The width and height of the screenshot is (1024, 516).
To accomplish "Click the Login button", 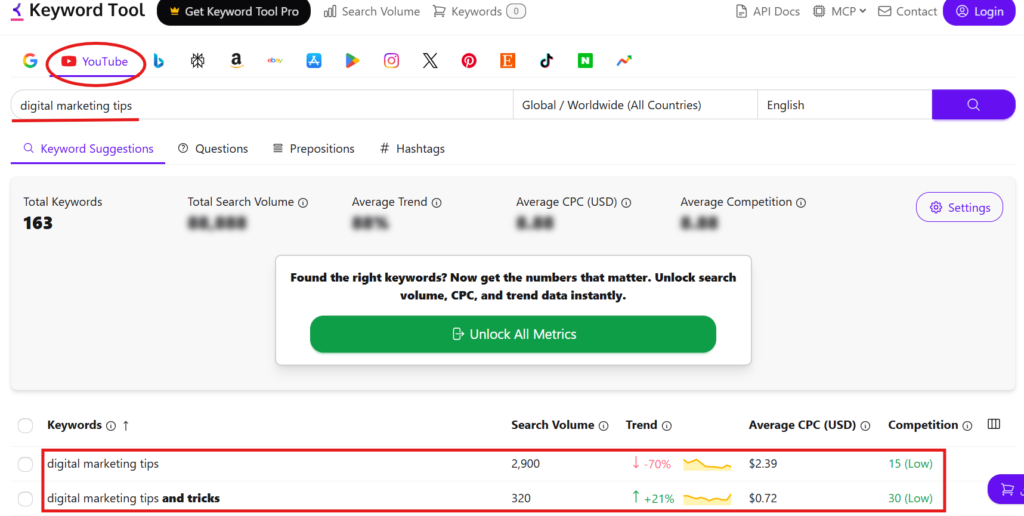I will (980, 12).
